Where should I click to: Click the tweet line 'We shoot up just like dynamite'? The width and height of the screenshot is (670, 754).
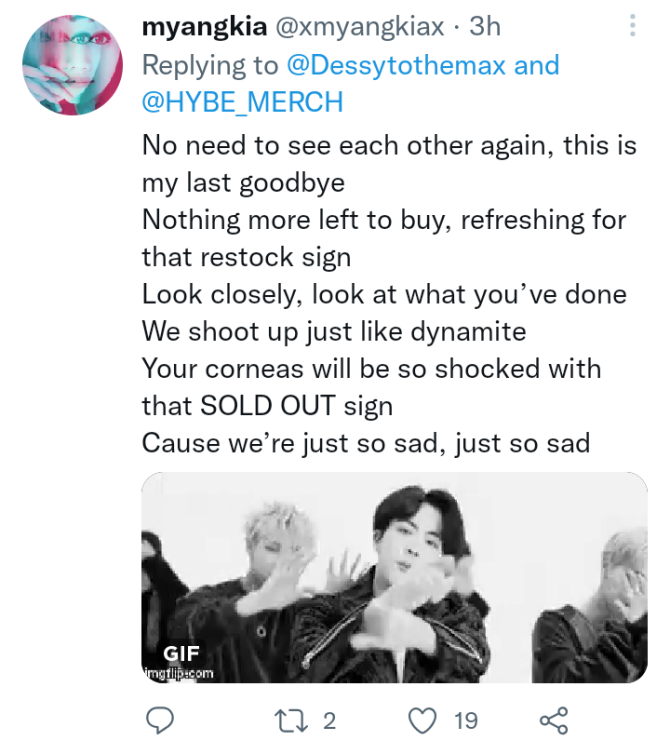click(334, 332)
